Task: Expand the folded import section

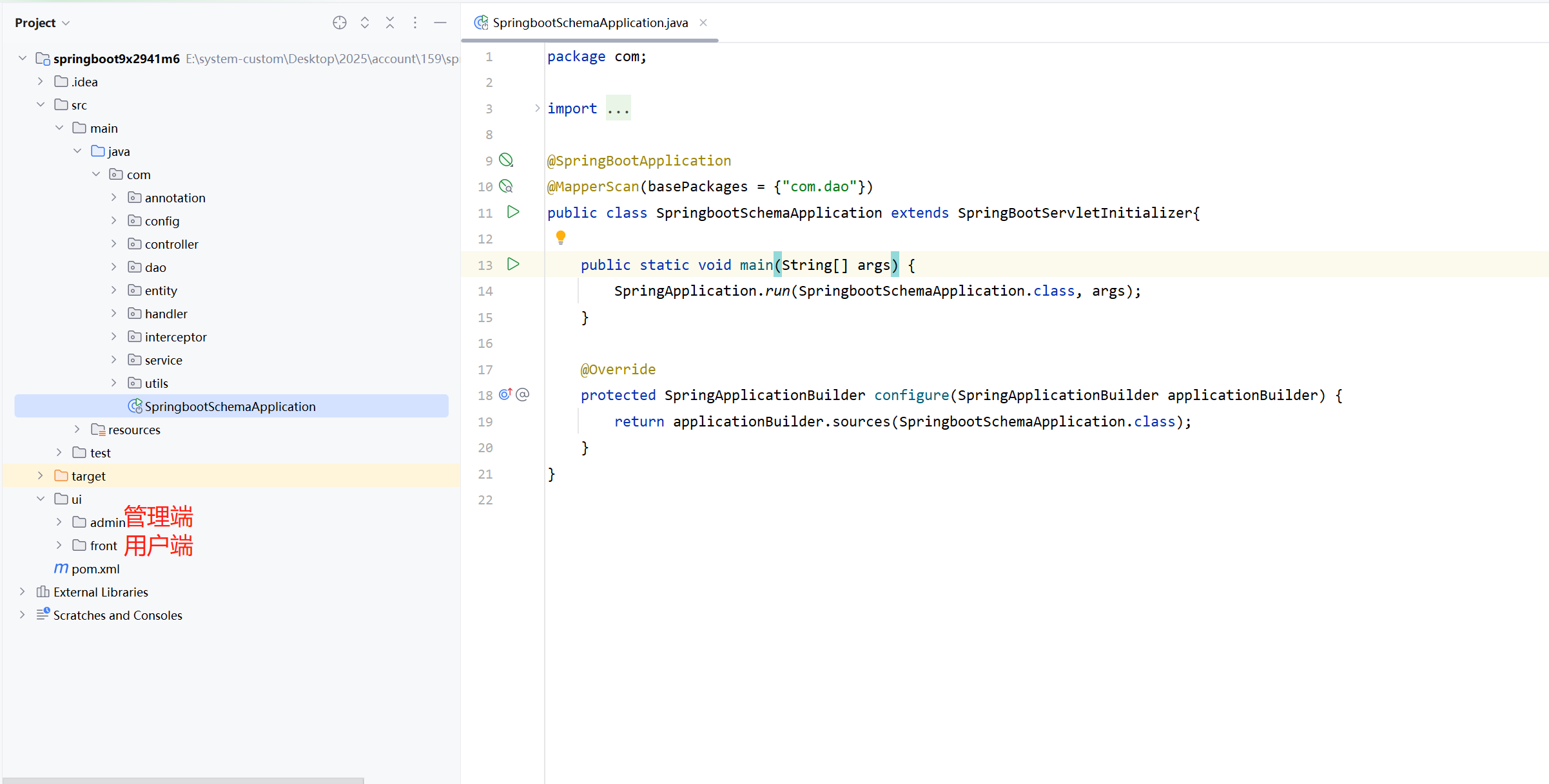Action: 537,108
